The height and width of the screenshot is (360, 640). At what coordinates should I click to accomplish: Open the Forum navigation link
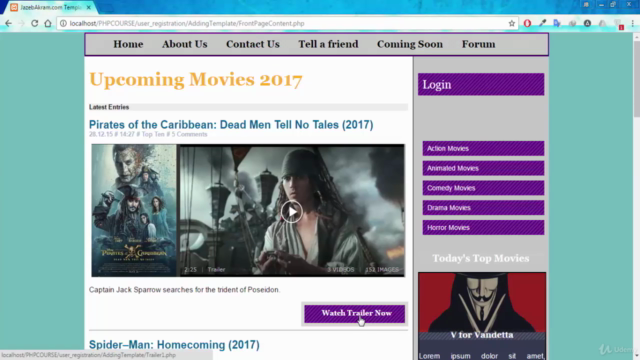478,44
